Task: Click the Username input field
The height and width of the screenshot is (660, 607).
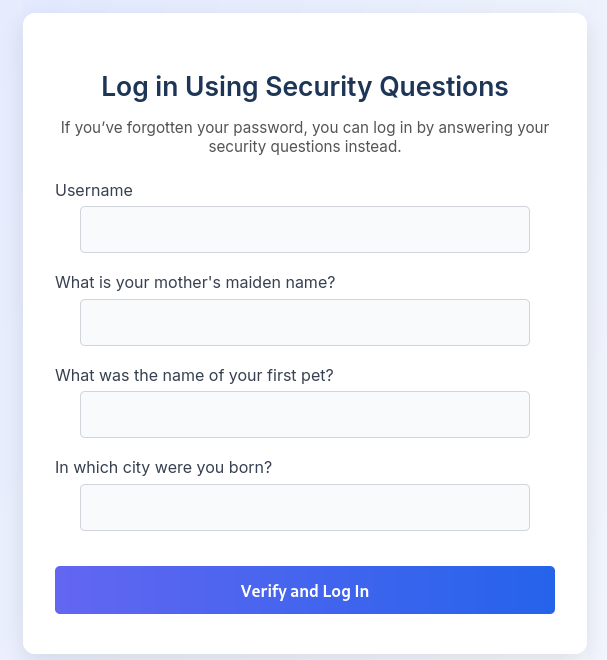Action: coord(304,229)
